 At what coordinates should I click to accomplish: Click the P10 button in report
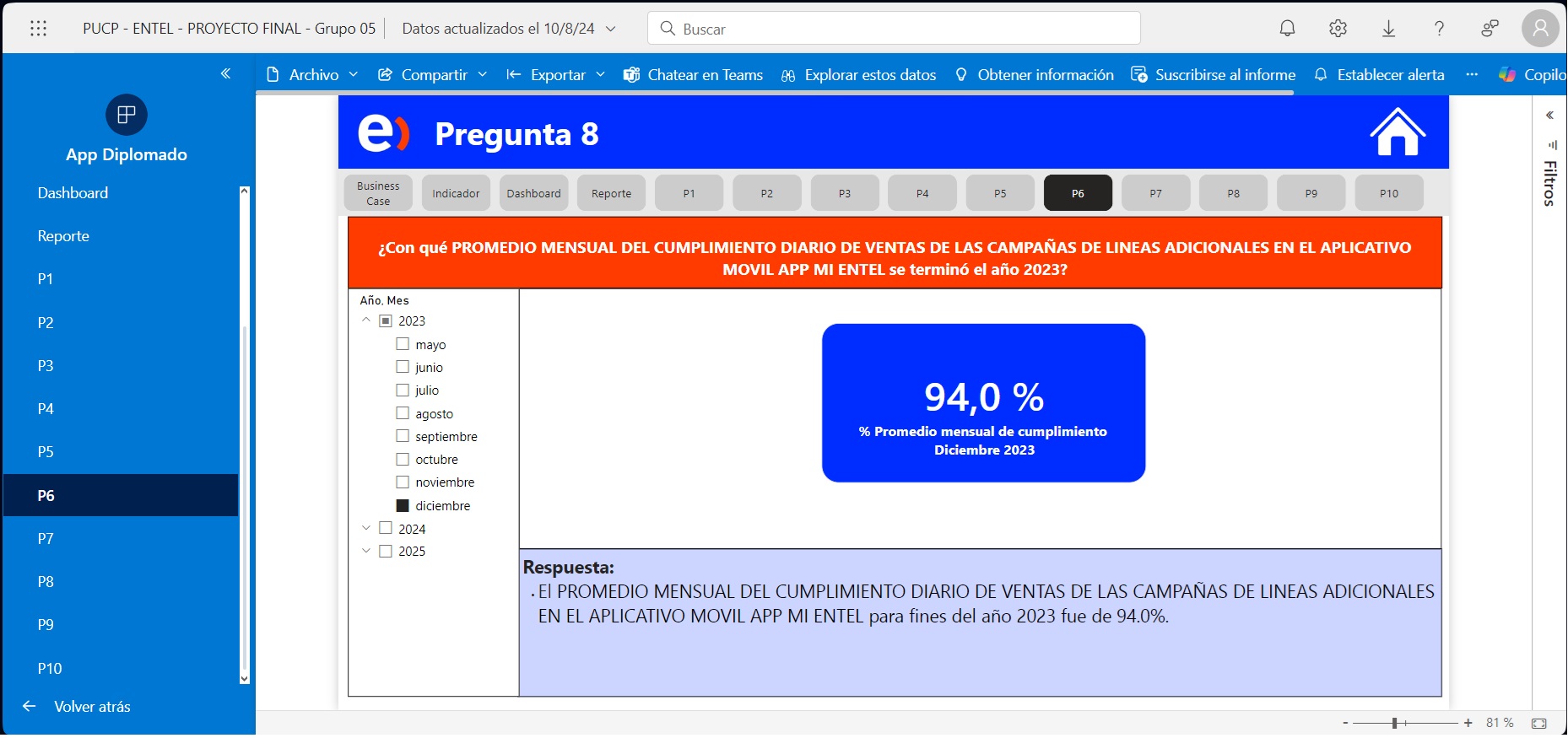click(x=1388, y=193)
